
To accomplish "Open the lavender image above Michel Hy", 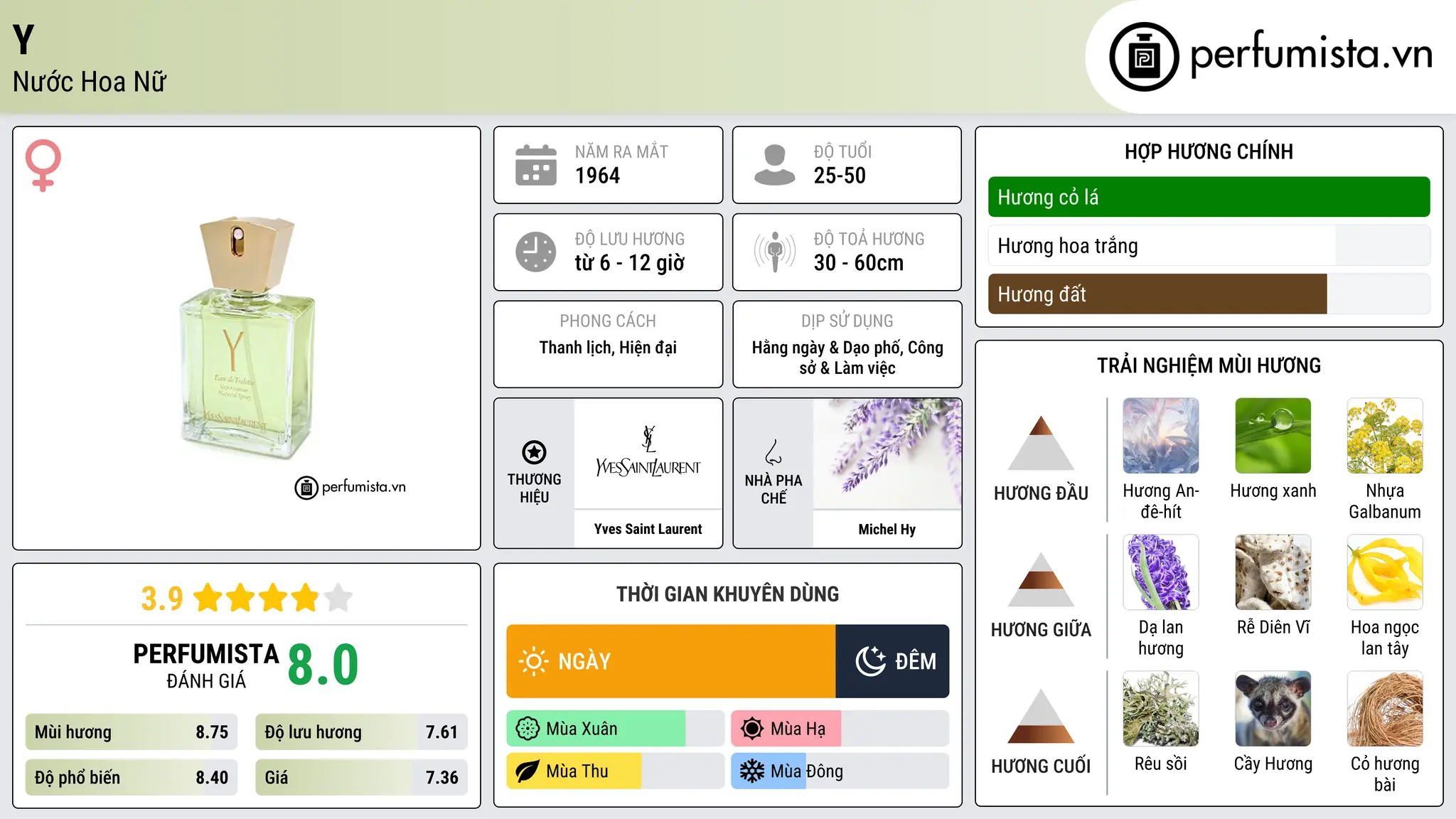I will pyautogui.click(x=887, y=454).
